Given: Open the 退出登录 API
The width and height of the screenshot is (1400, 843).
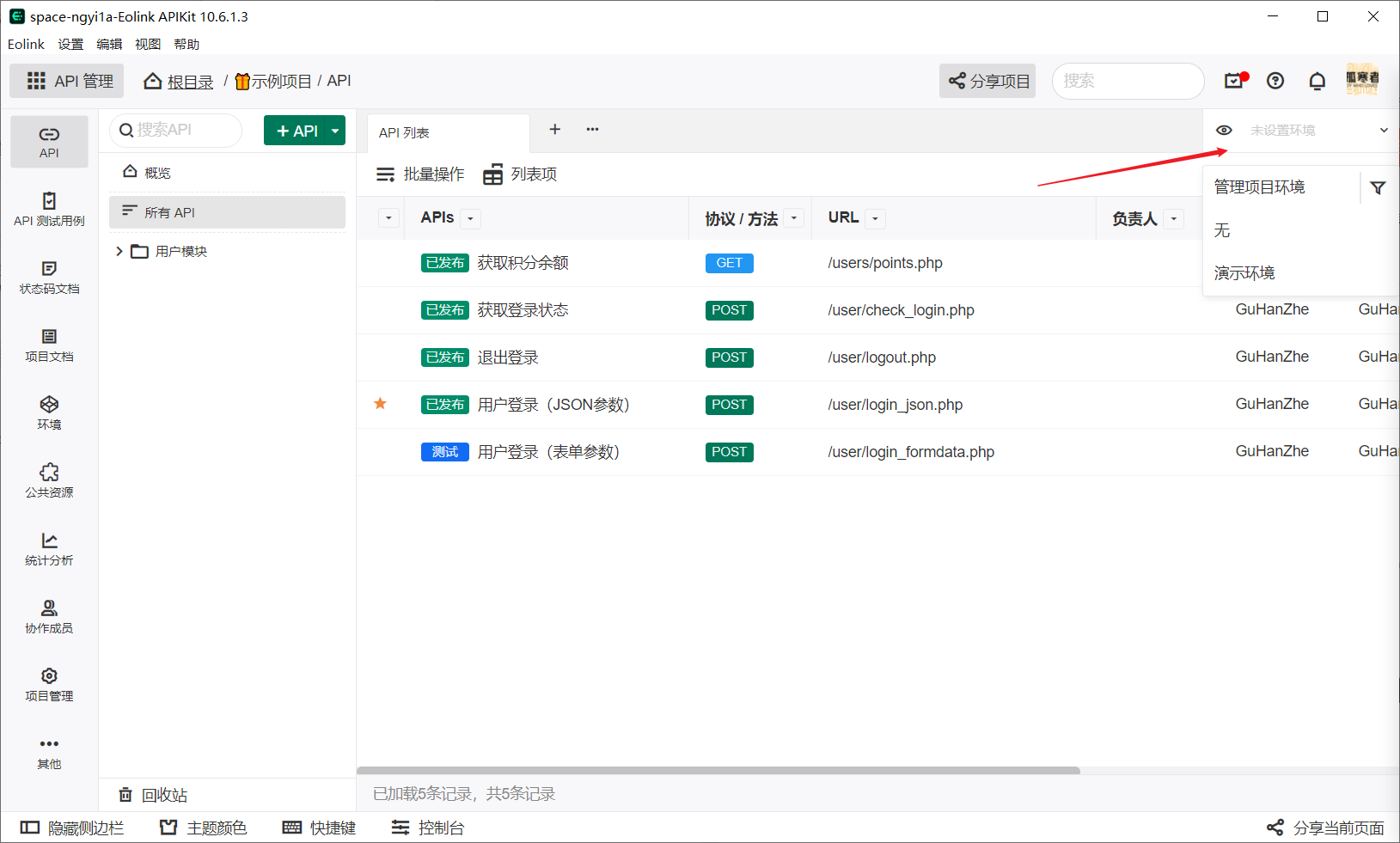Looking at the screenshot, I should tap(508, 357).
